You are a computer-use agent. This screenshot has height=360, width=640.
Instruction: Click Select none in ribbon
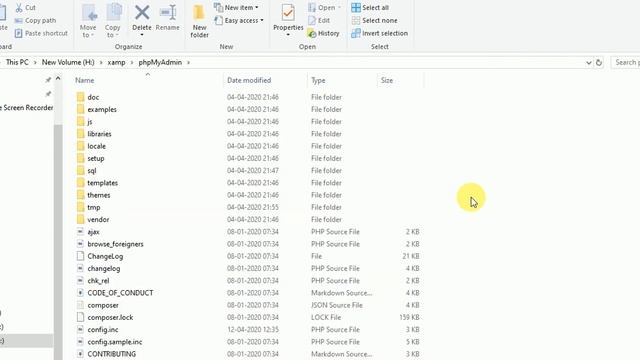click(374, 20)
